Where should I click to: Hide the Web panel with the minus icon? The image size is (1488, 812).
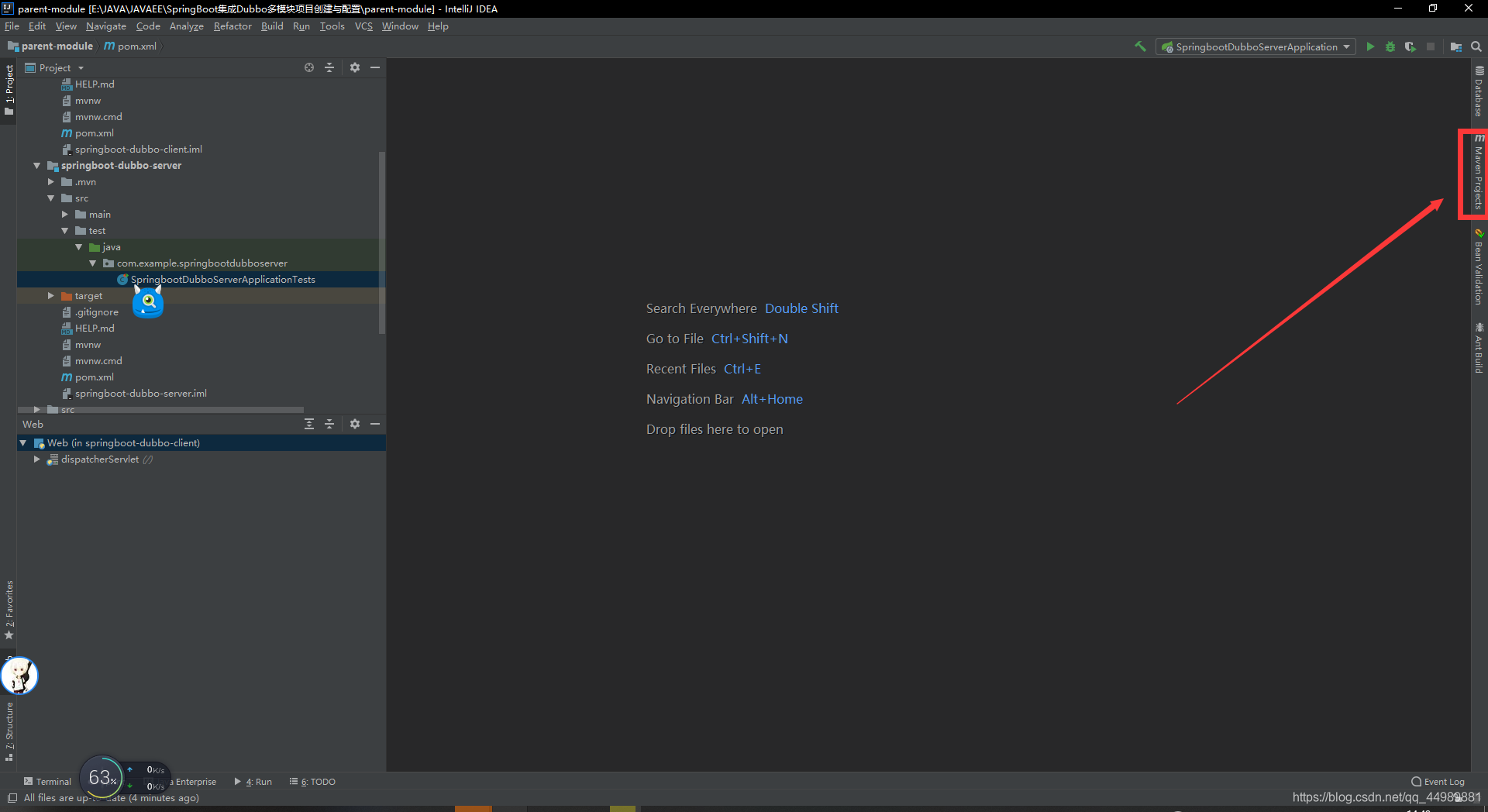pyautogui.click(x=375, y=424)
